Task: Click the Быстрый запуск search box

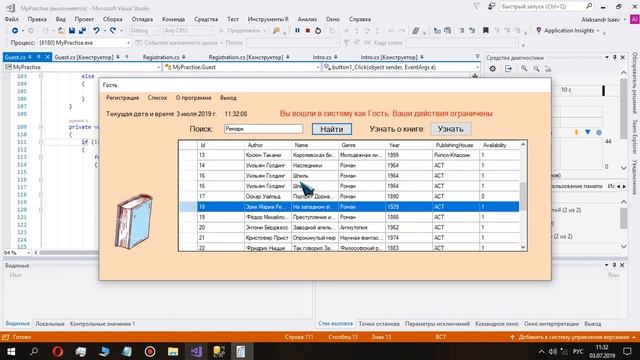Action: pos(547,7)
